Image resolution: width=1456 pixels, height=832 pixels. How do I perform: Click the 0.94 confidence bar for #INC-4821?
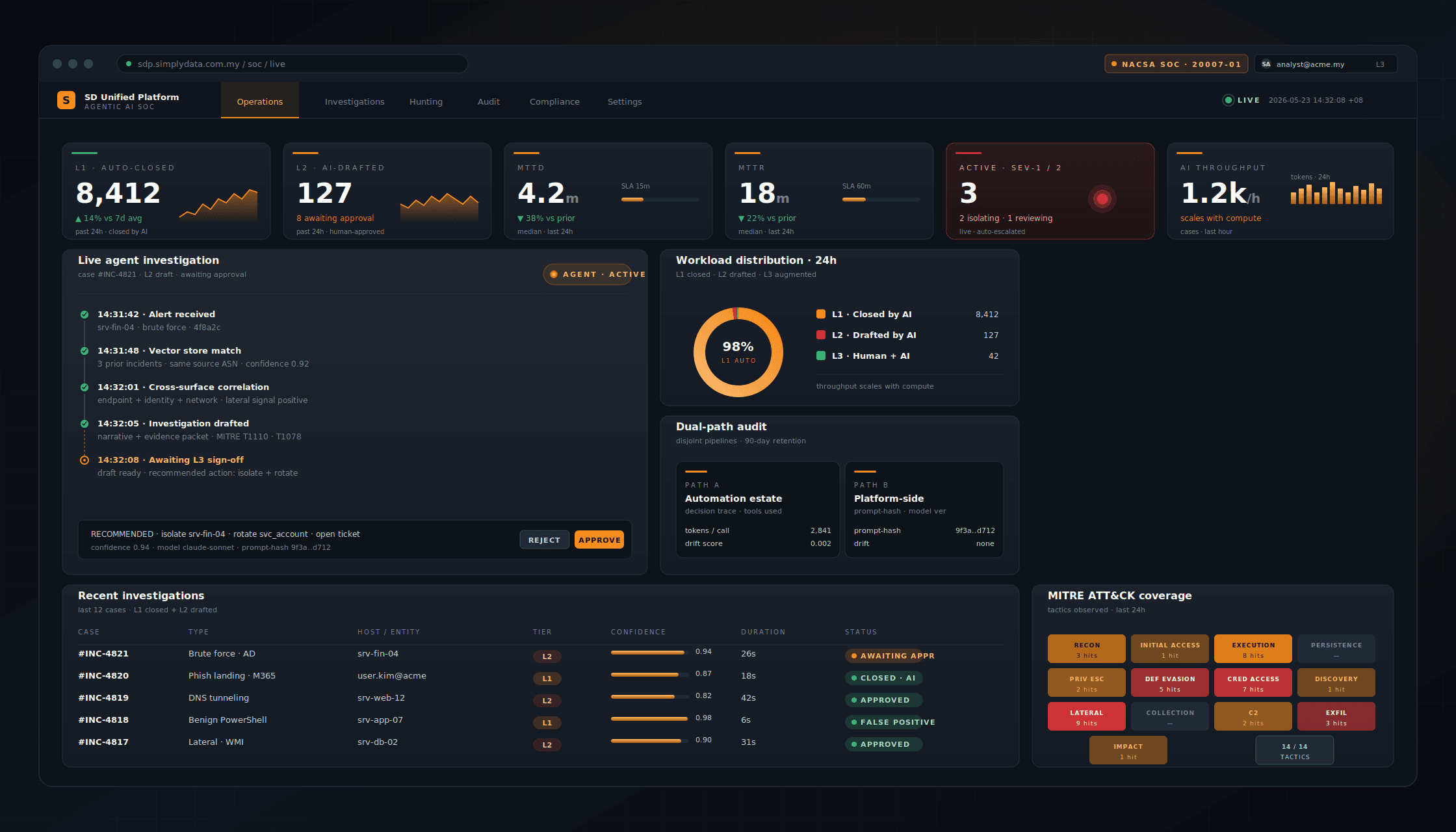650,653
